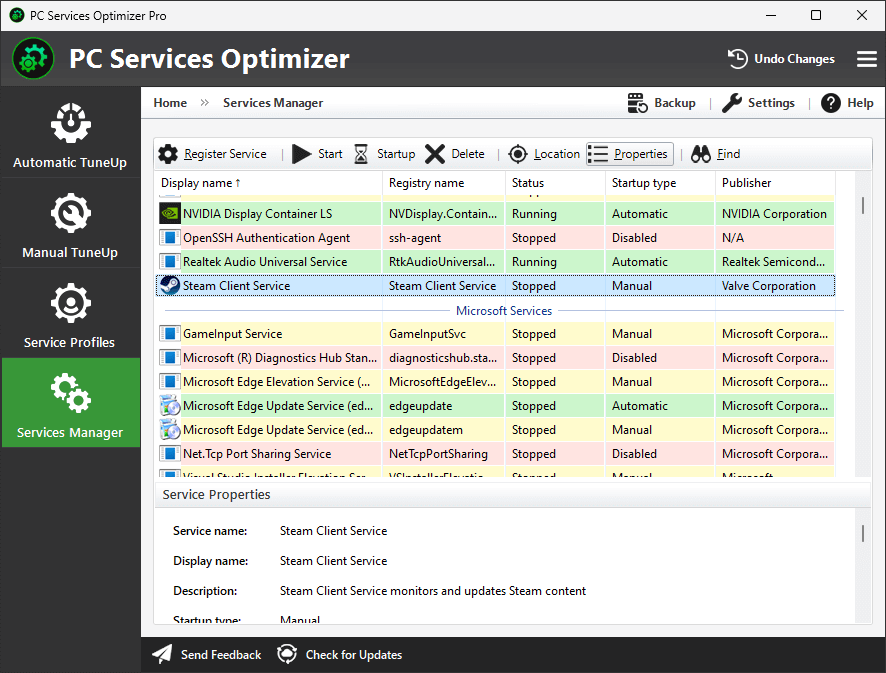Image resolution: width=886 pixels, height=673 pixels.
Task: Go to the Home breadcrumb
Action: coord(170,103)
